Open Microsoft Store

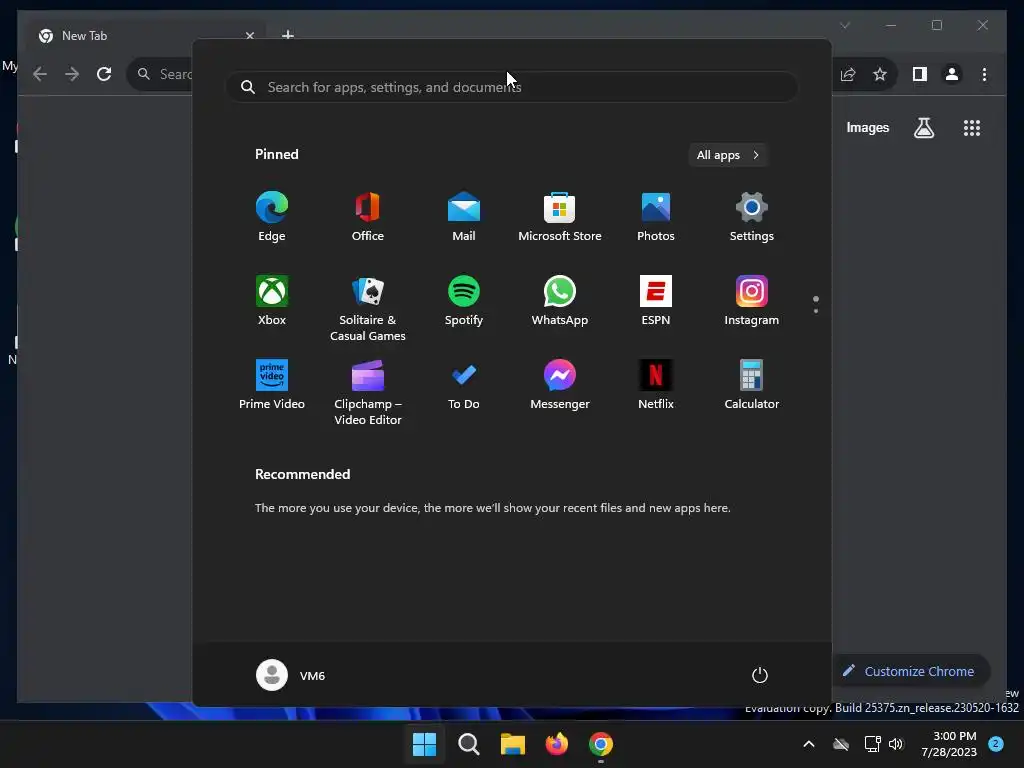click(560, 217)
